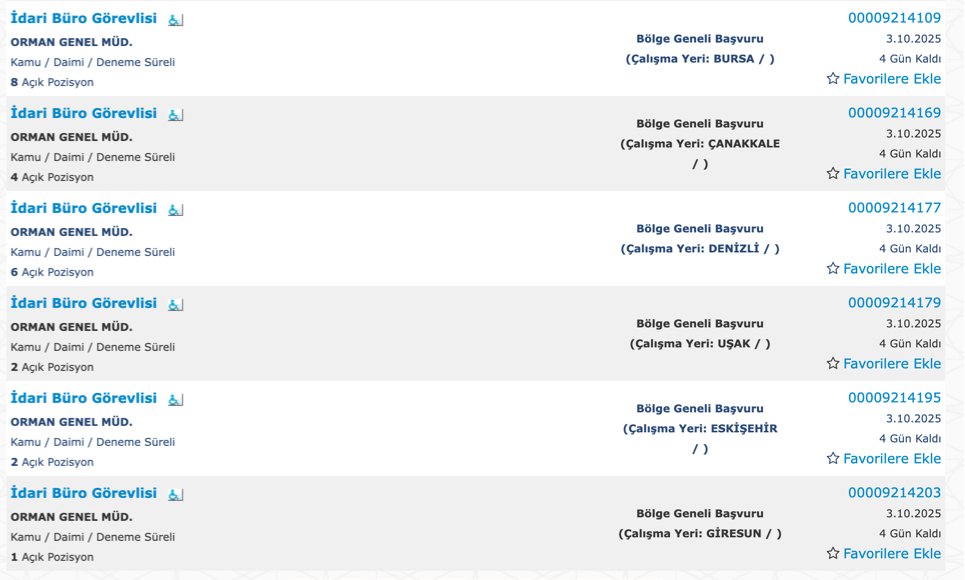The height and width of the screenshot is (580, 965).
Task: Open job posting number 00009214109
Action: 894,18
